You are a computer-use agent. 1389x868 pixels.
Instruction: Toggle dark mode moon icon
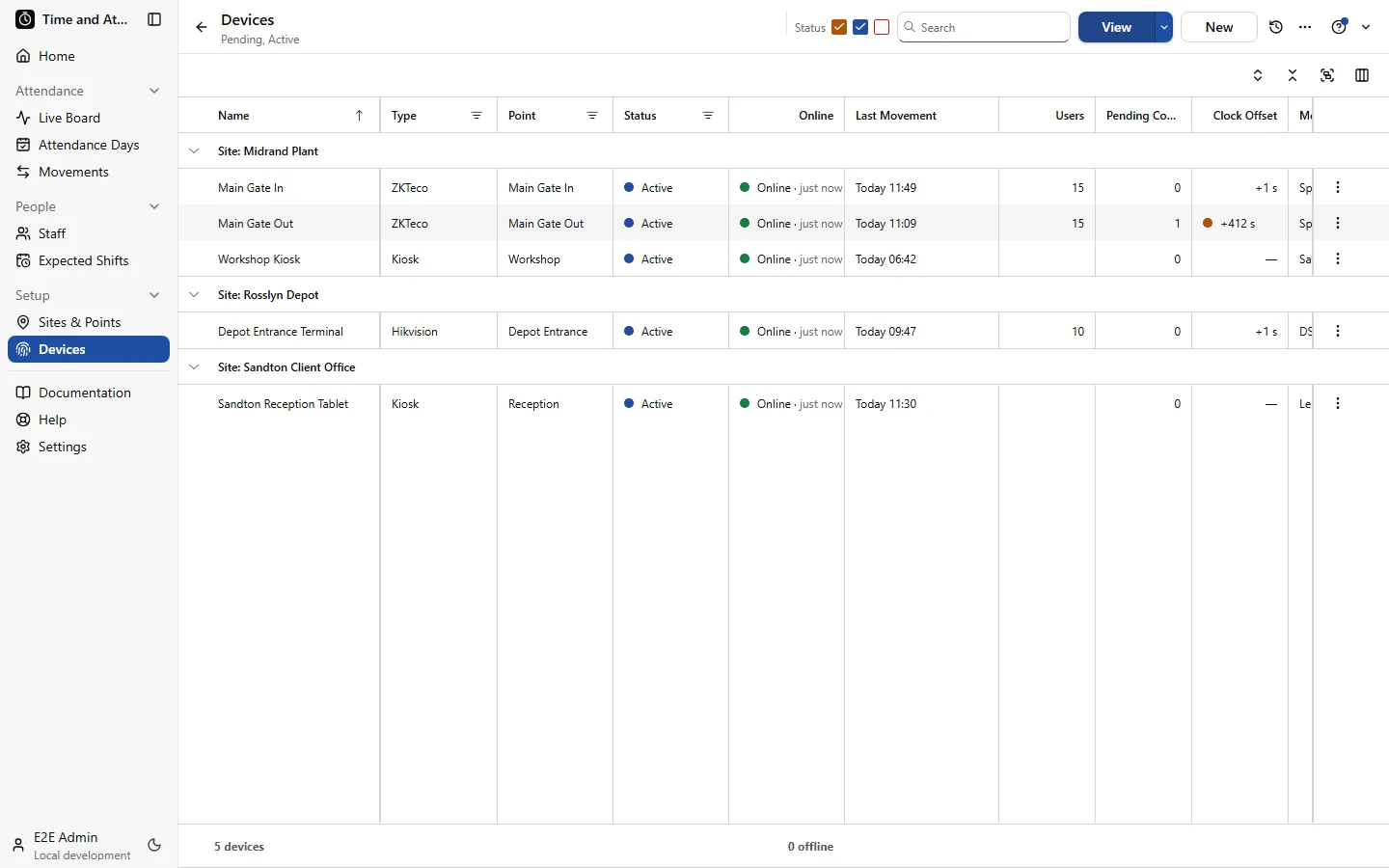[x=154, y=845]
